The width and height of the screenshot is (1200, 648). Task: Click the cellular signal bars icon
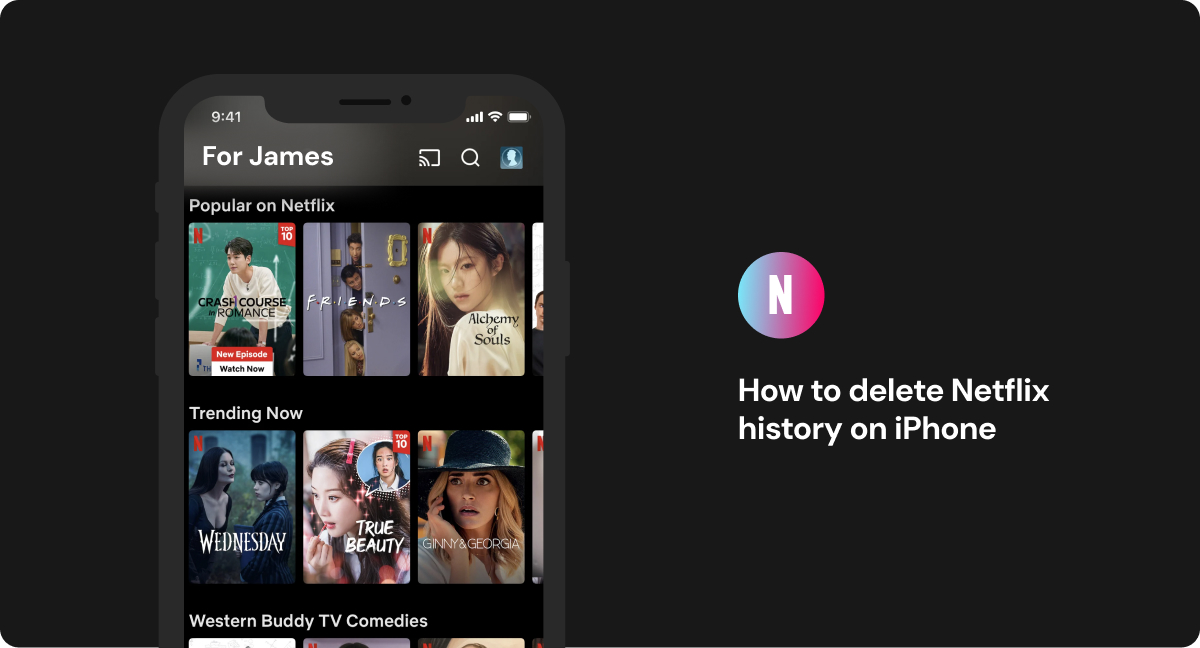pos(477,116)
